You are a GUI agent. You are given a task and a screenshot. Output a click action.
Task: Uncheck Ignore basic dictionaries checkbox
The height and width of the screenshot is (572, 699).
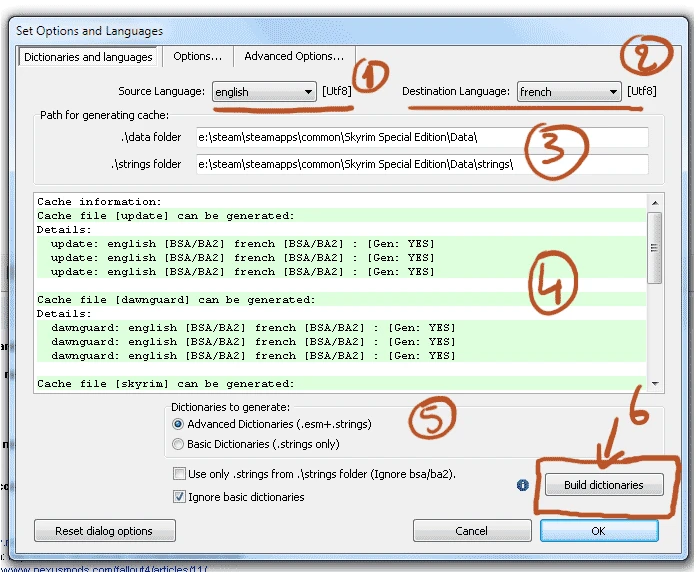pos(179,496)
